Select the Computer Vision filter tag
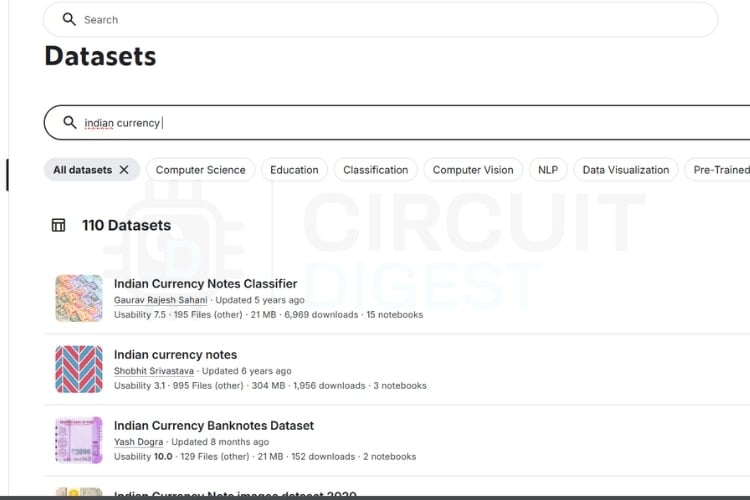 click(x=472, y=170)
